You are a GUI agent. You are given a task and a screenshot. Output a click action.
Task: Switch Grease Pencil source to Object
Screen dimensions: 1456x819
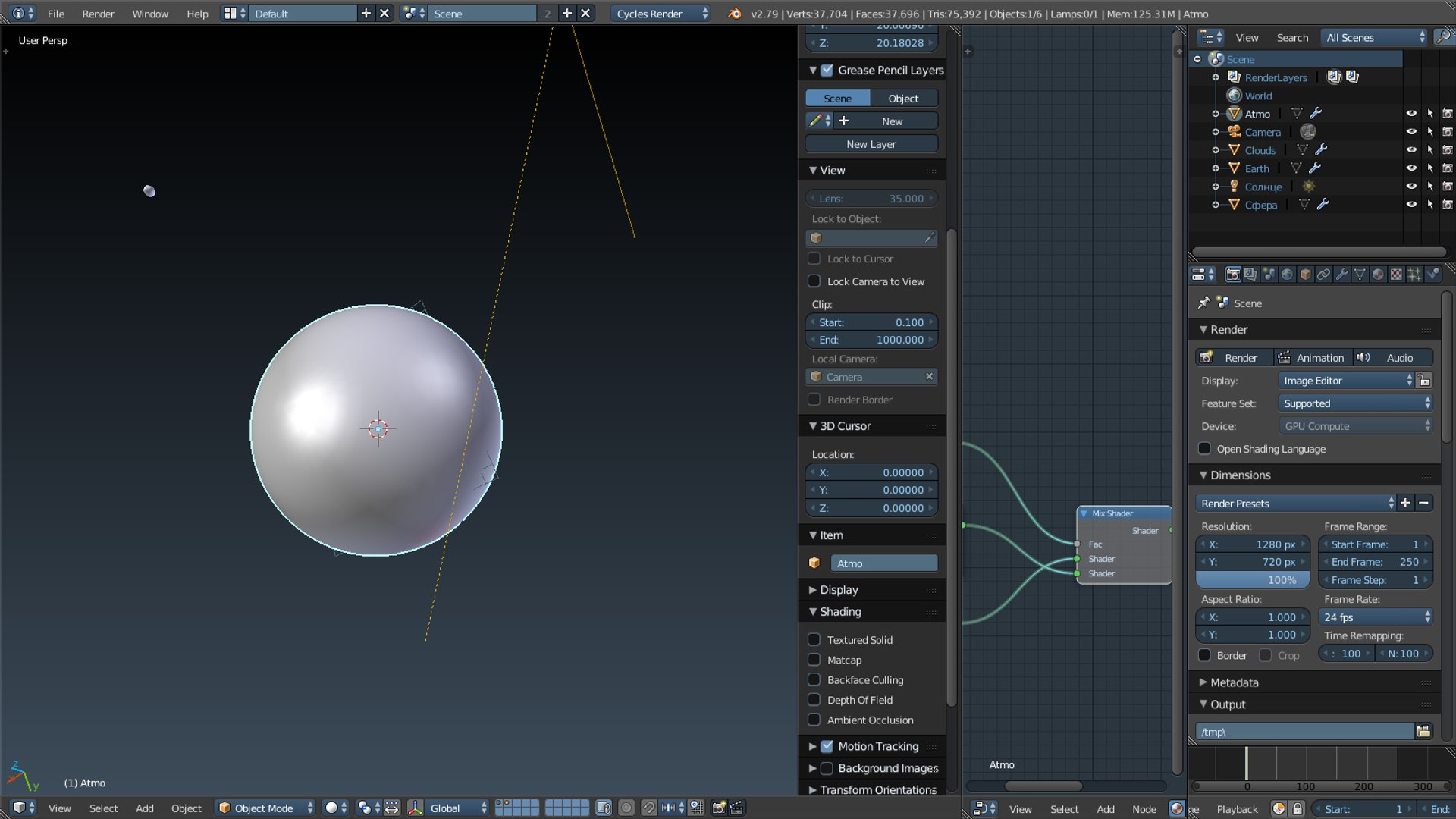[x=903, y=99]
